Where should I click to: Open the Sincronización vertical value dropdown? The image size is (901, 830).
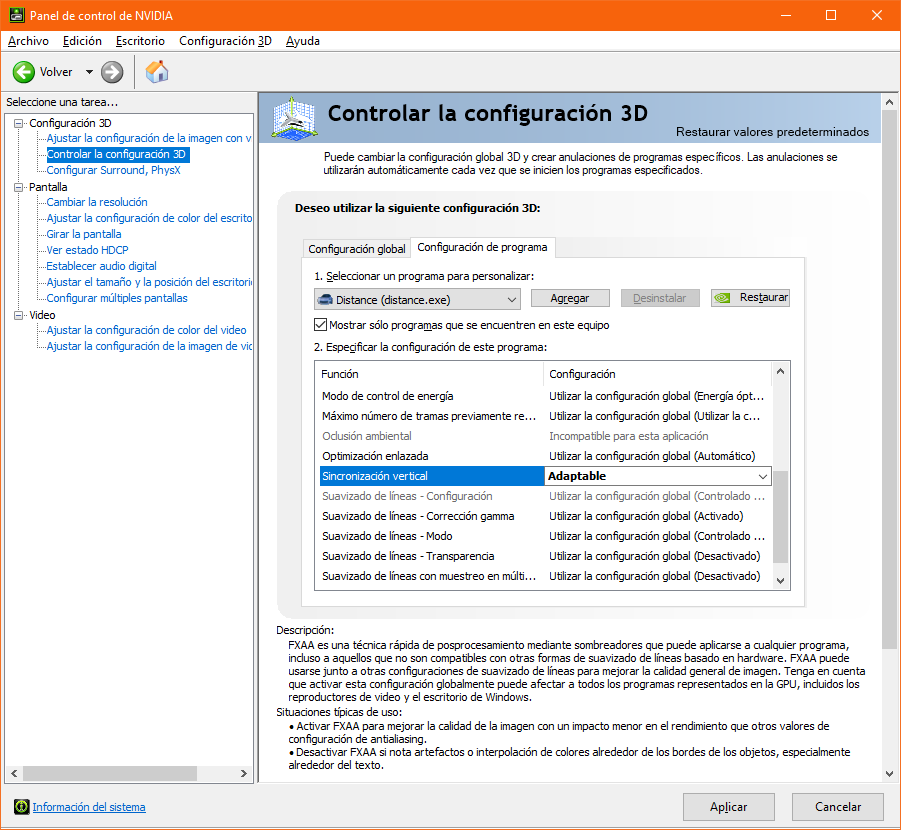(x=762, y=477)
